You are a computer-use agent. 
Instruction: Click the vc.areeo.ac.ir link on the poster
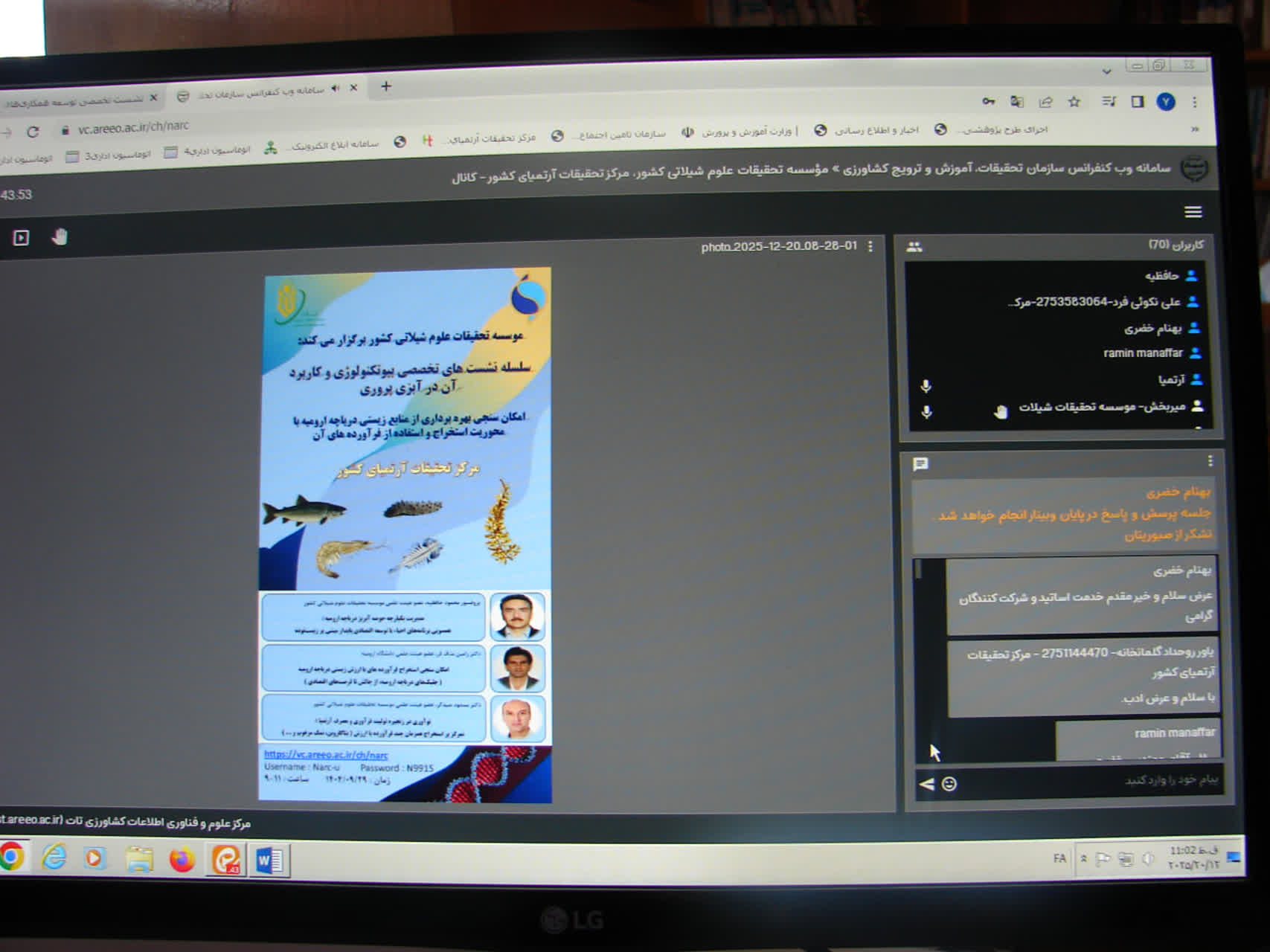click(x=326, y=754)
